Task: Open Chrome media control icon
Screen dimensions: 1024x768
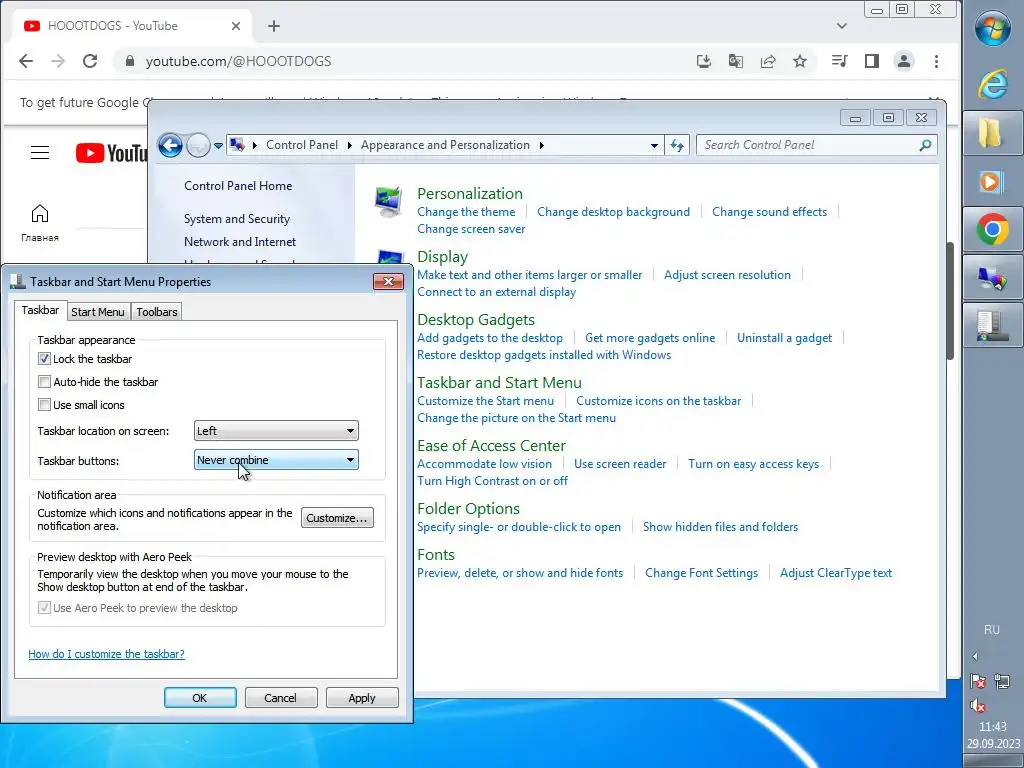Action: click(x=840, y=61)
